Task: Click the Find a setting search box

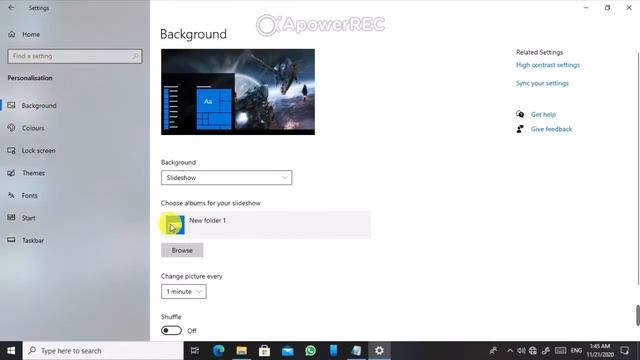Action: point(75,56)
